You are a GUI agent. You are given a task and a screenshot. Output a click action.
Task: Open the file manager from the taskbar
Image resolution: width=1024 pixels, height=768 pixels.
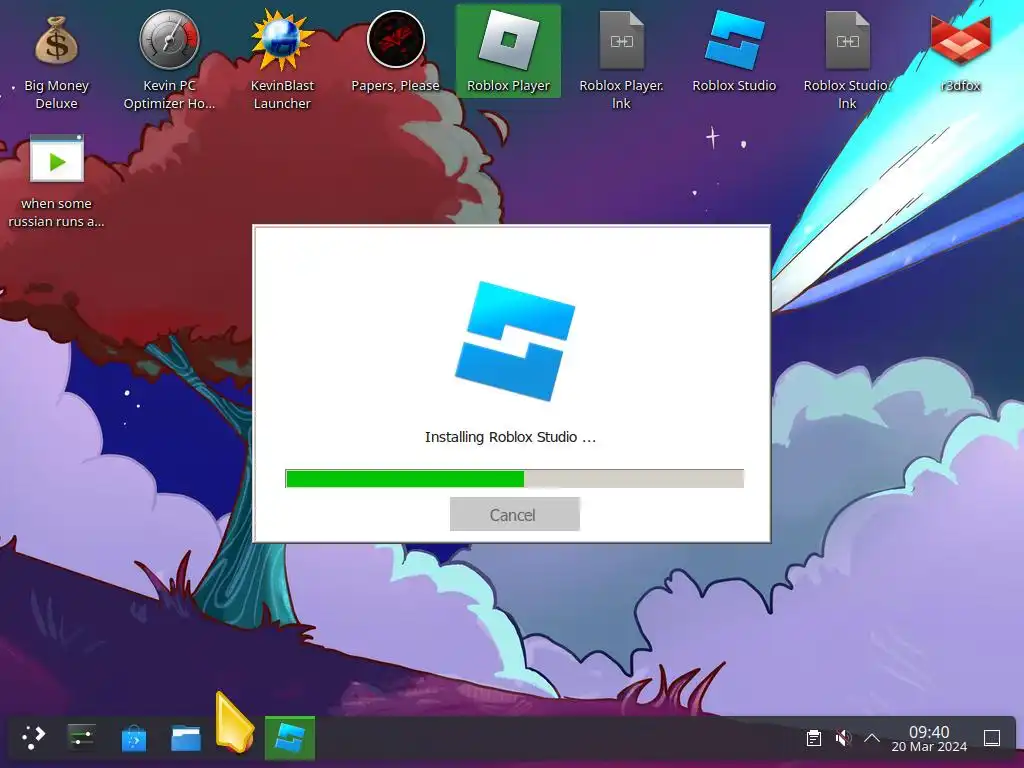coord(185,737)
